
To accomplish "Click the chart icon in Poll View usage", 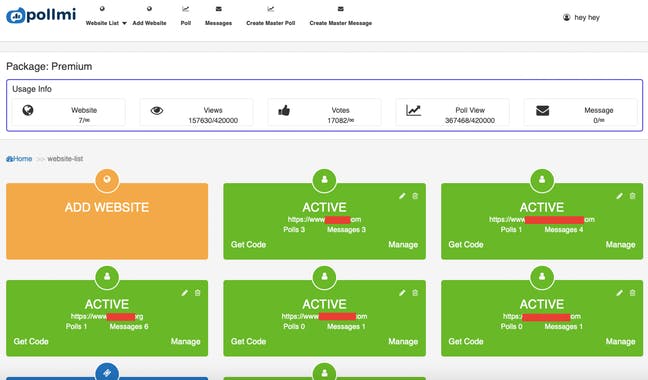I will 413,110.
